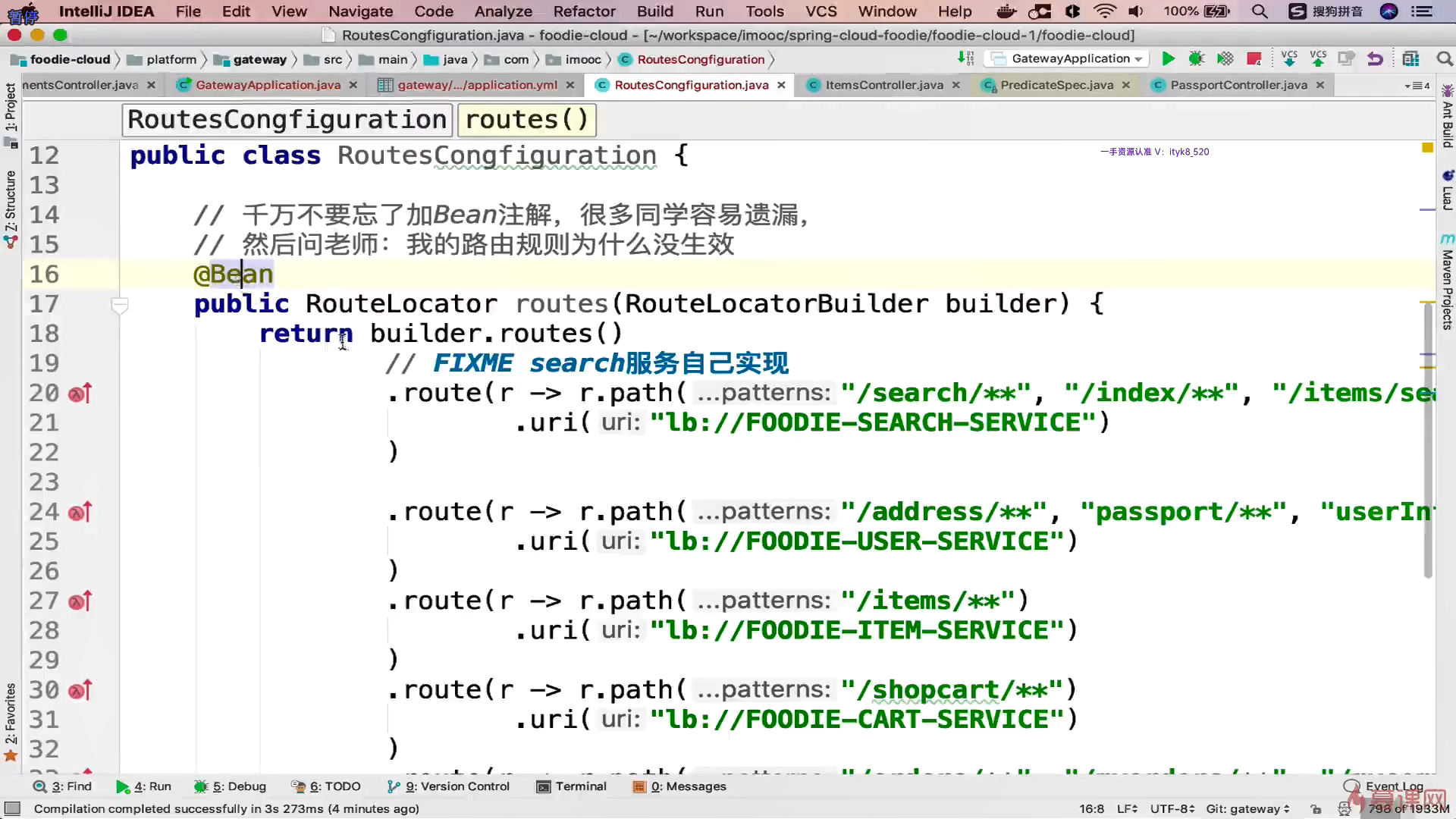This screenshot has width=1456, height=819.
Task: Commit changes with VCS up-arrow icon
Action: pos(1318,59)
